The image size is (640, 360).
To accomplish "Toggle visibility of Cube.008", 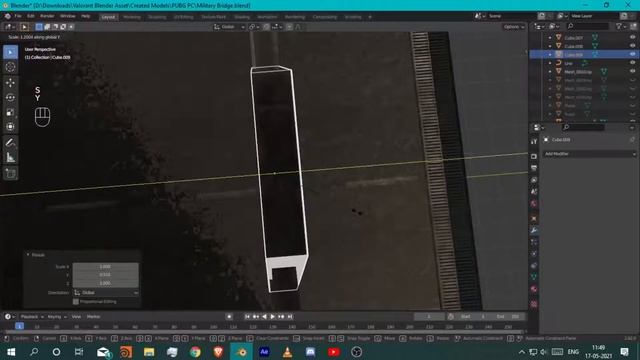I will [x=633, y=46].
